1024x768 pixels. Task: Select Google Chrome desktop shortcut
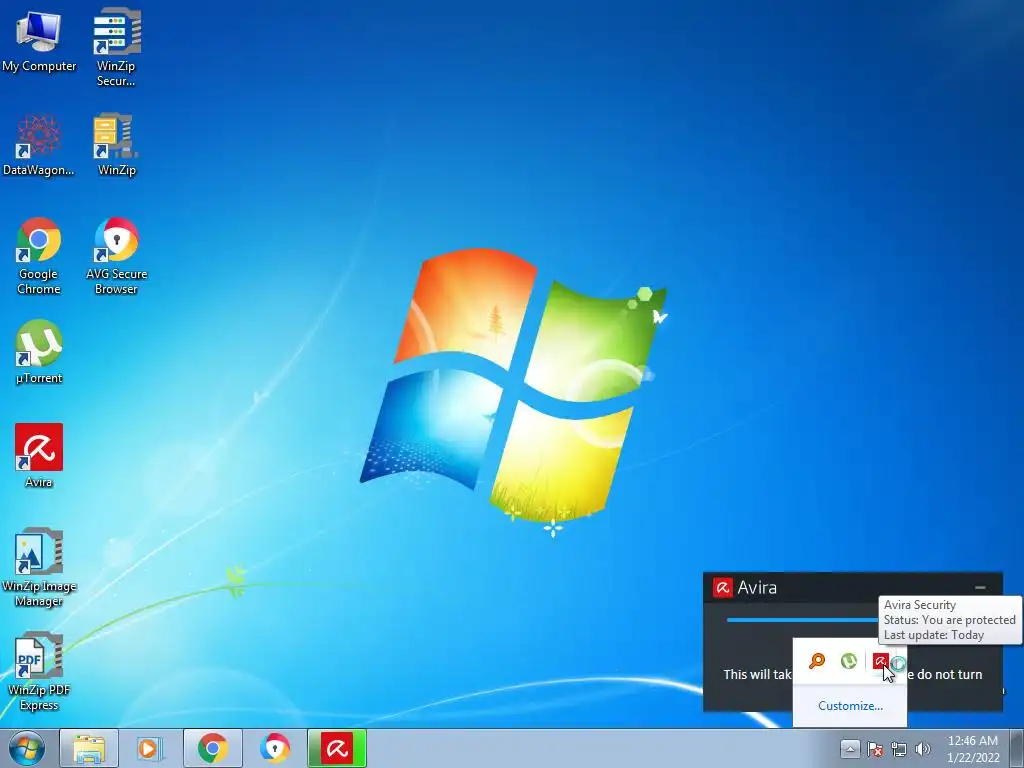tap(39, 255)
